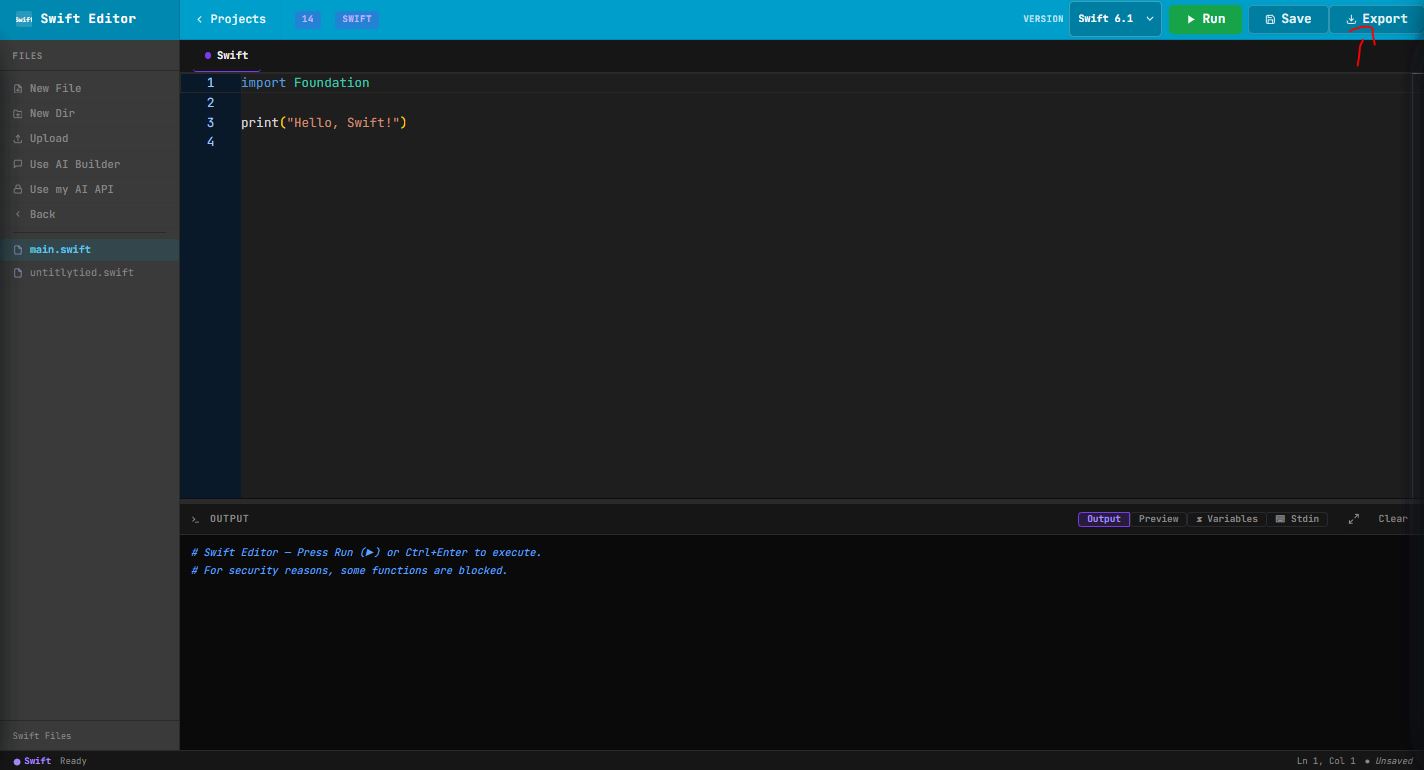
Task: Click the New Dir folder icon
Action: 18,114
